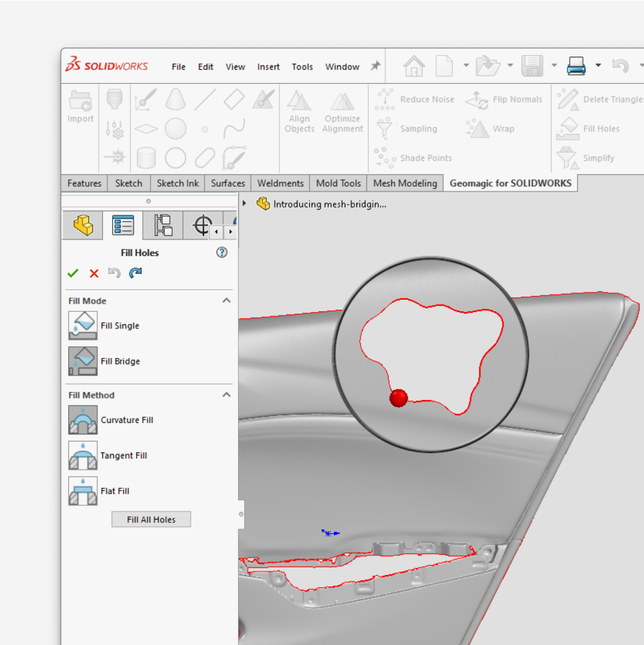The width and height of the screenshot is (644, 645).
Task: Open the File menu
Action: pyautogui.click(x=178, y=67)
